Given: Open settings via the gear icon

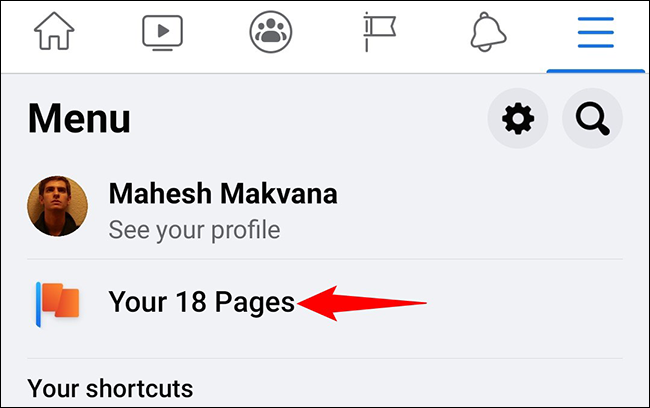Looking at the screenshot, I should [517, 120].
